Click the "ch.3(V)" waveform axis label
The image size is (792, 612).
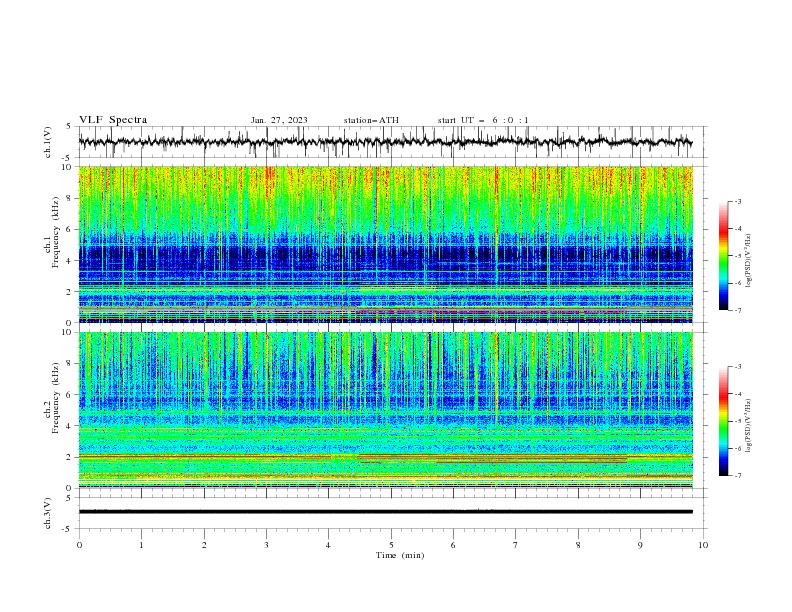coord(48,513)
